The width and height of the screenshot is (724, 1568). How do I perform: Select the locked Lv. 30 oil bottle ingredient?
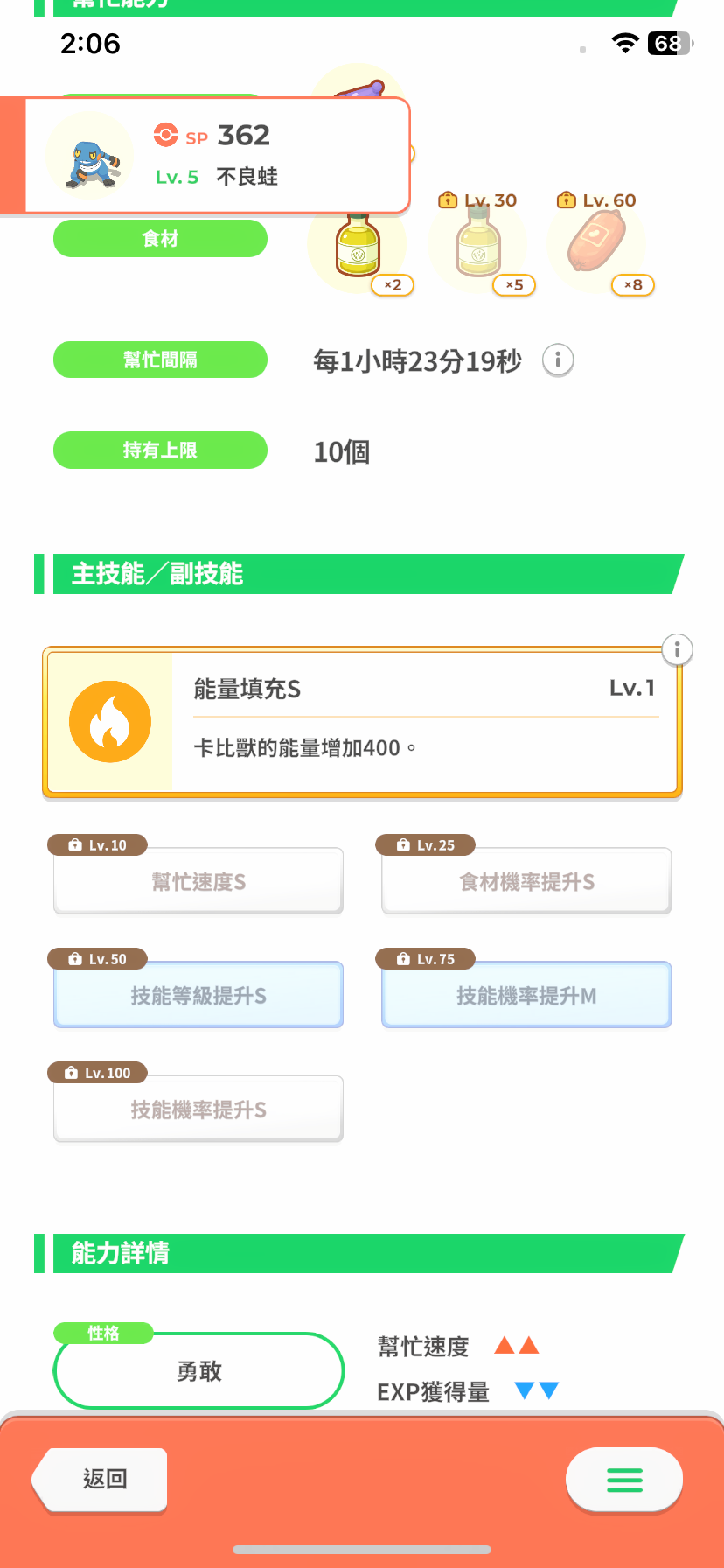coord(478,247)
